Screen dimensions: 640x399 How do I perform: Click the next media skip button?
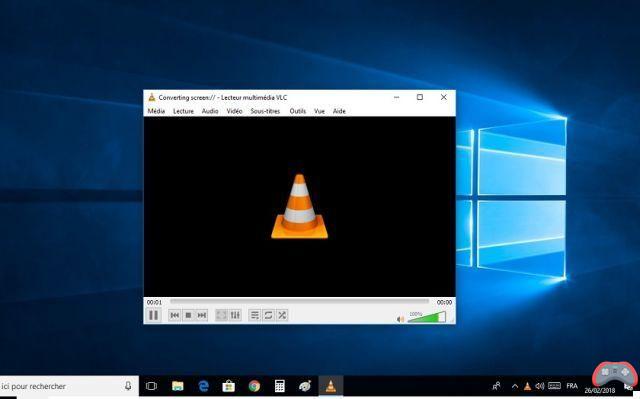pyautogui.click(x=202, y=315)
